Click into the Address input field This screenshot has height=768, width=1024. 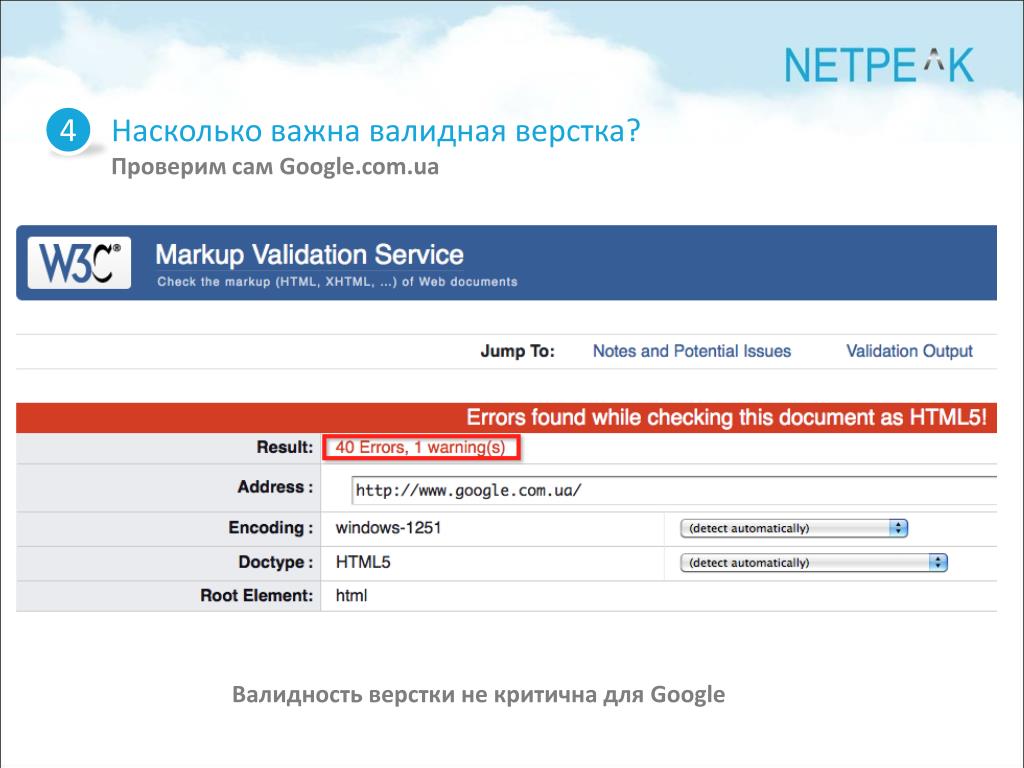click(674, 490)
